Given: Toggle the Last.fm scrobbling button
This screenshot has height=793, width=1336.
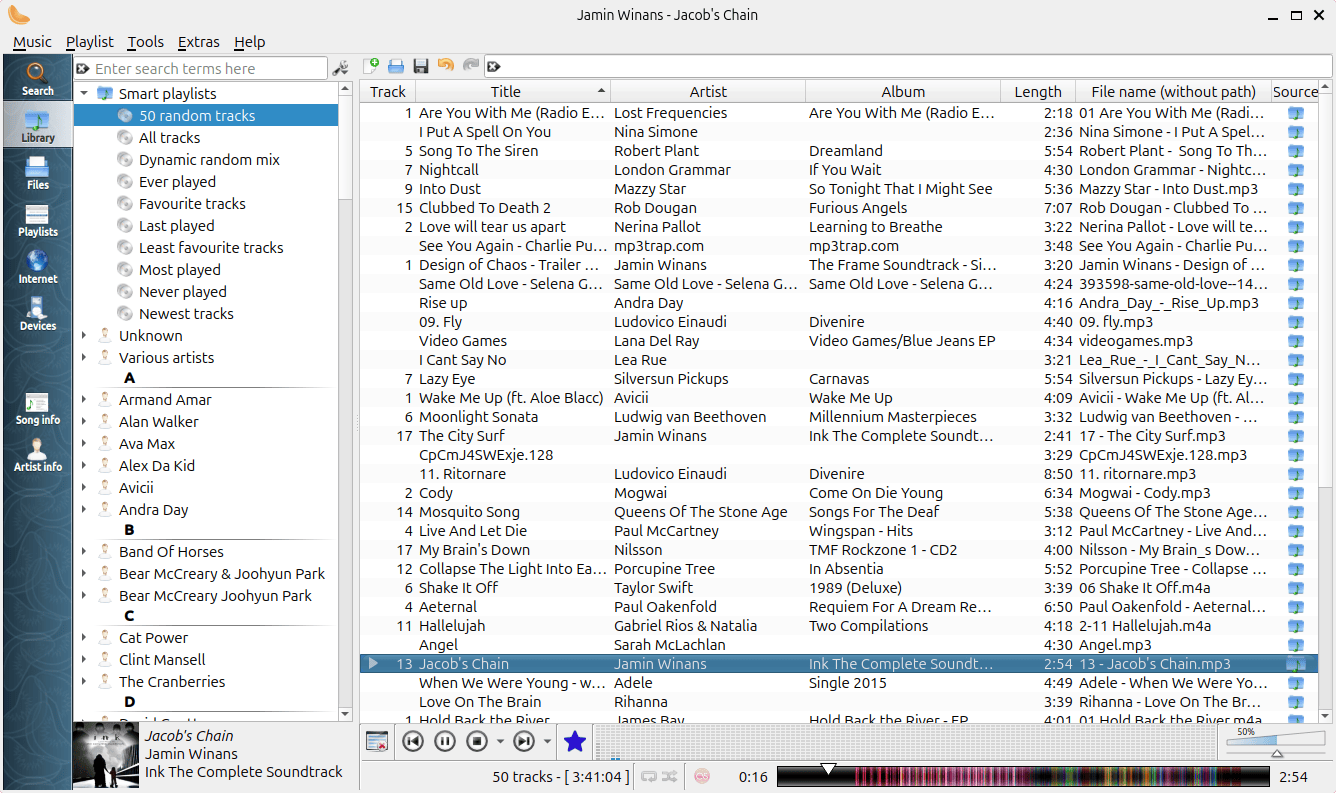Looking at the screenshot, I should 702,776.
